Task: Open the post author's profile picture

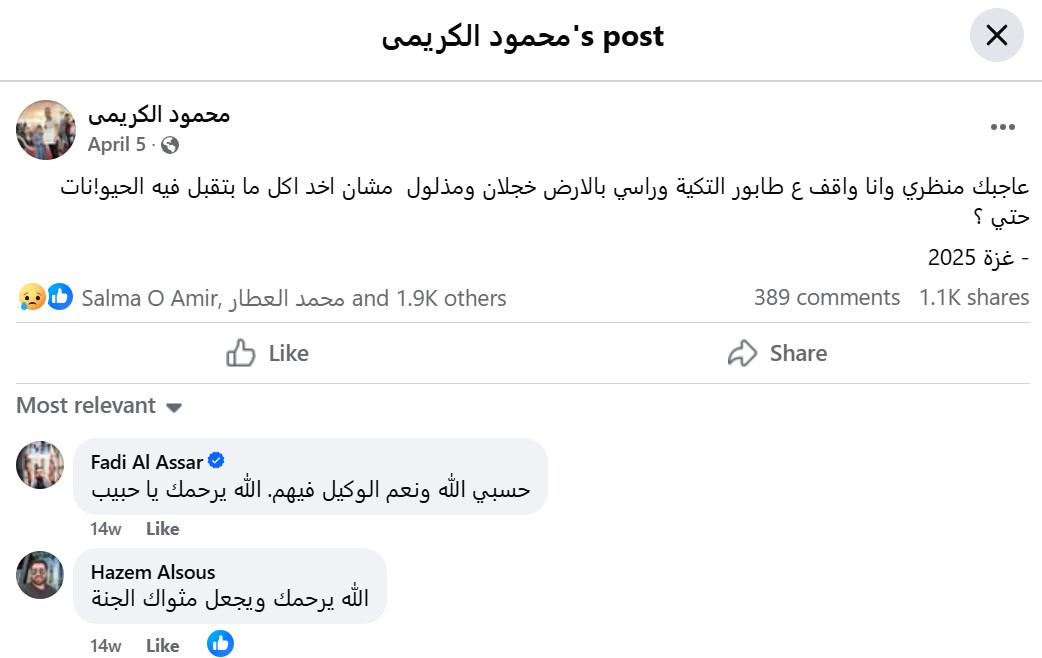Action: tap(46, 130)
